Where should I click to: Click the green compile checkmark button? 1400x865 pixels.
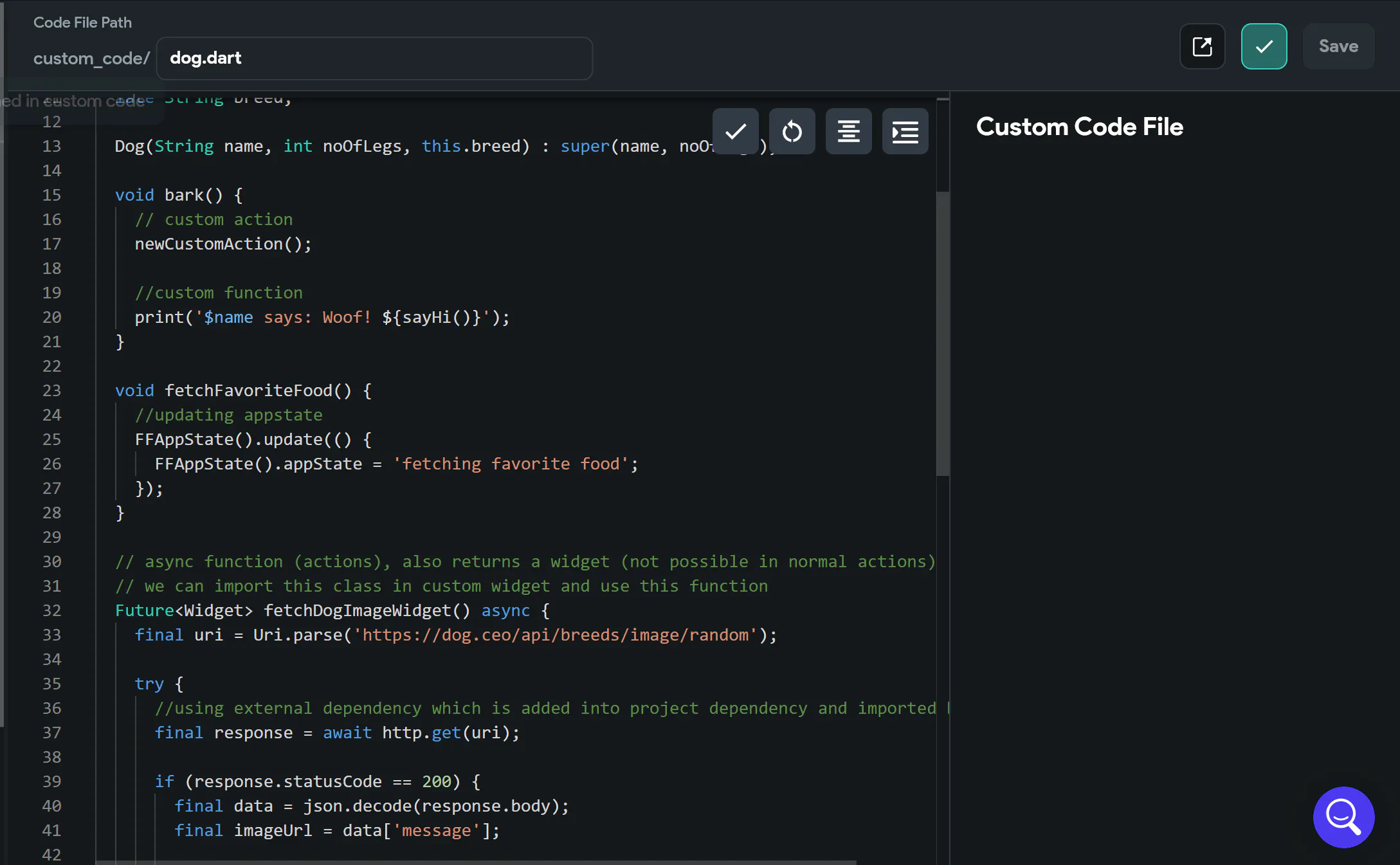tap(1264, 46)
